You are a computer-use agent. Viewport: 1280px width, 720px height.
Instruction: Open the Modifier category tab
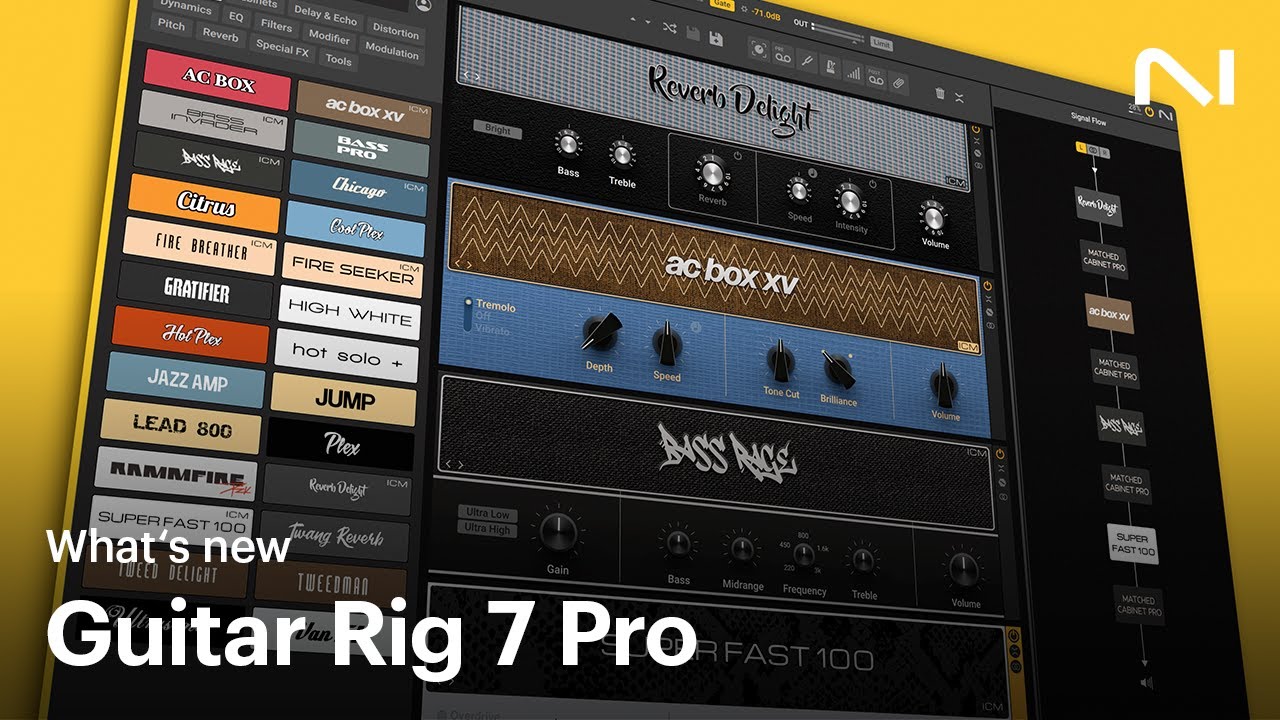329,38
